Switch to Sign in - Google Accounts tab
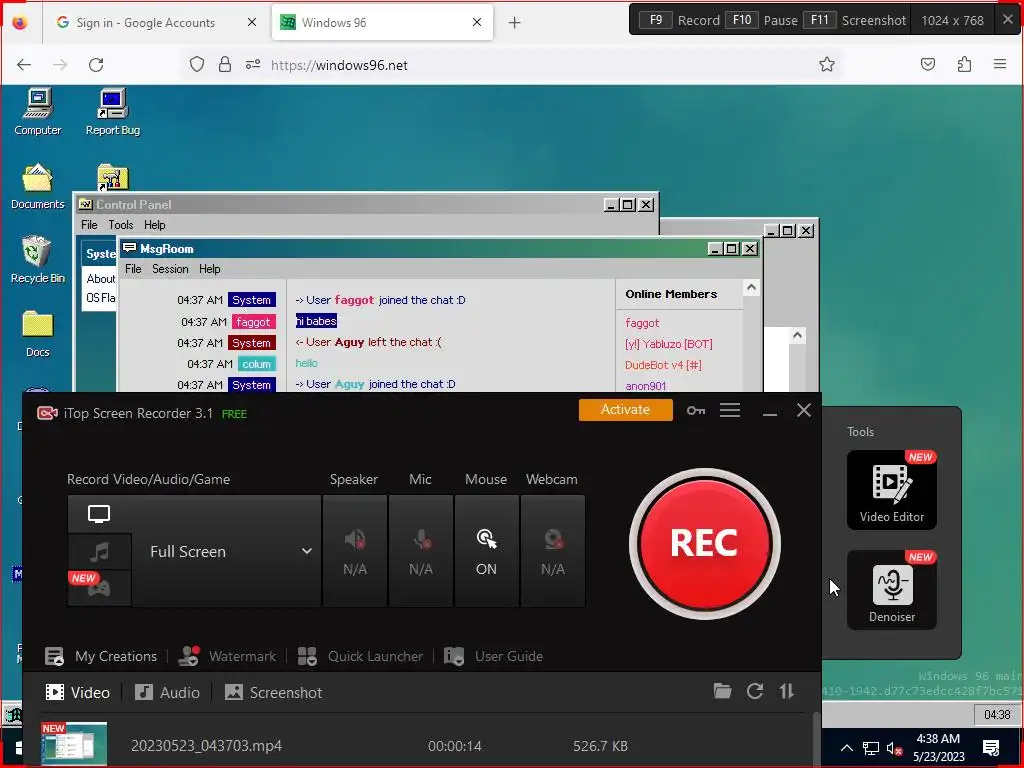 [x=146, y=22]
